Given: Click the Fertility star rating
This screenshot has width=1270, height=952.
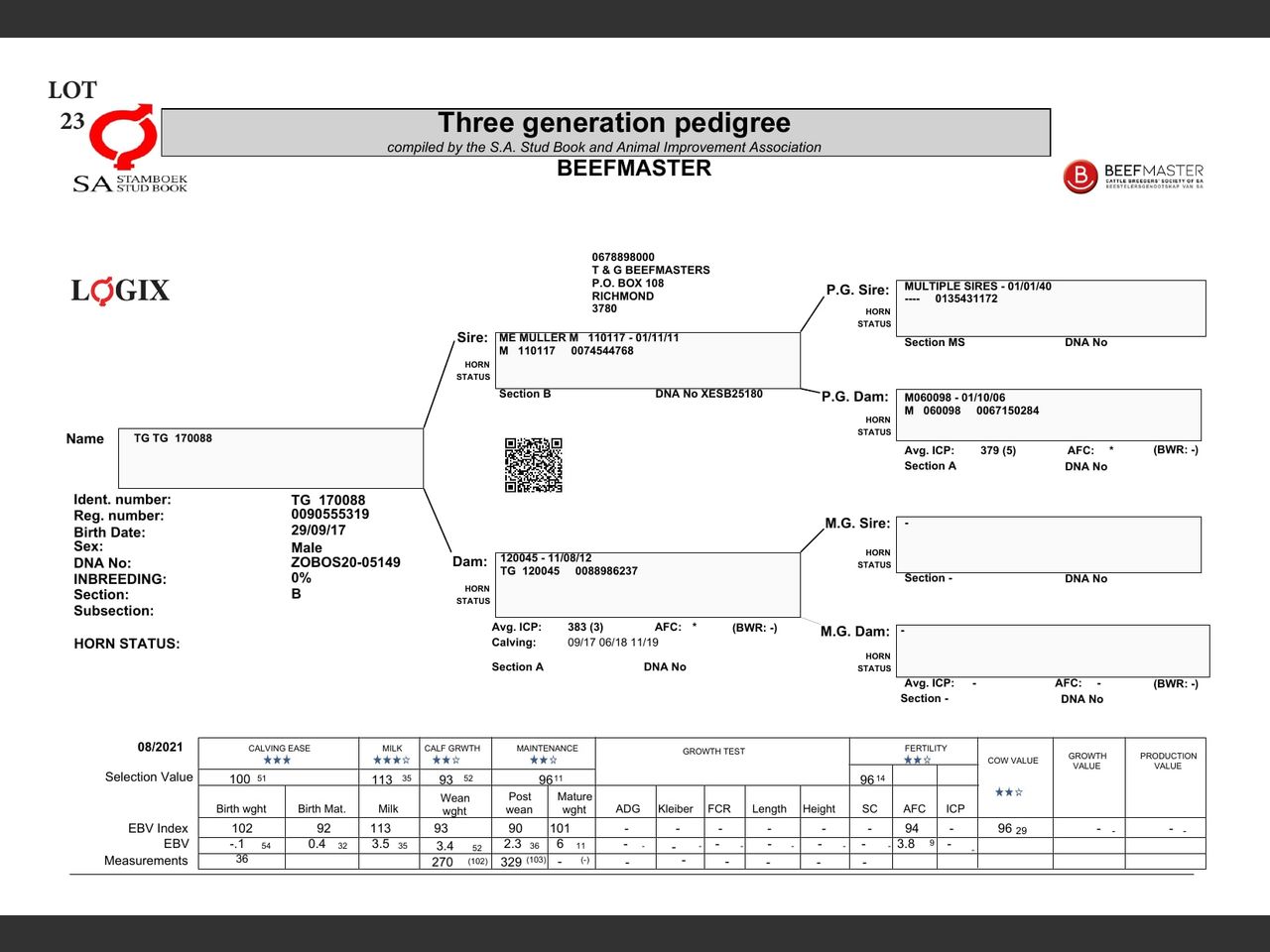Looking at the screenshot, I should pyautogui.click(x=917, y=761).
